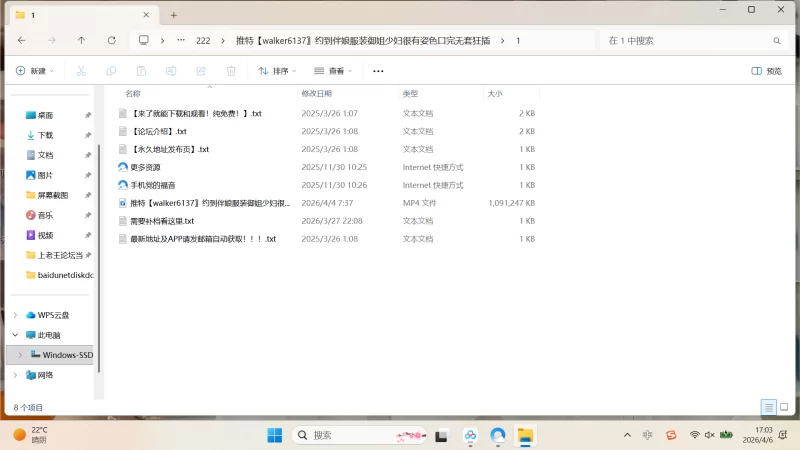This screenshot has height=450, width=800.
Task: Click the trash can Delete icon
Action: [x=231, y=71]
